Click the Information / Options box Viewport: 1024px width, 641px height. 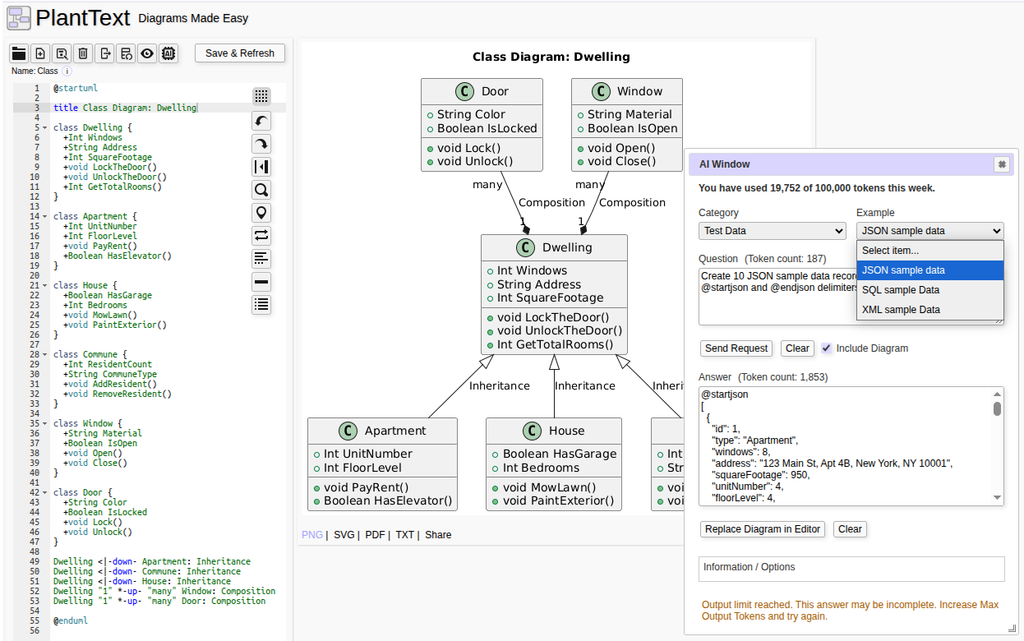pos(851,569)
